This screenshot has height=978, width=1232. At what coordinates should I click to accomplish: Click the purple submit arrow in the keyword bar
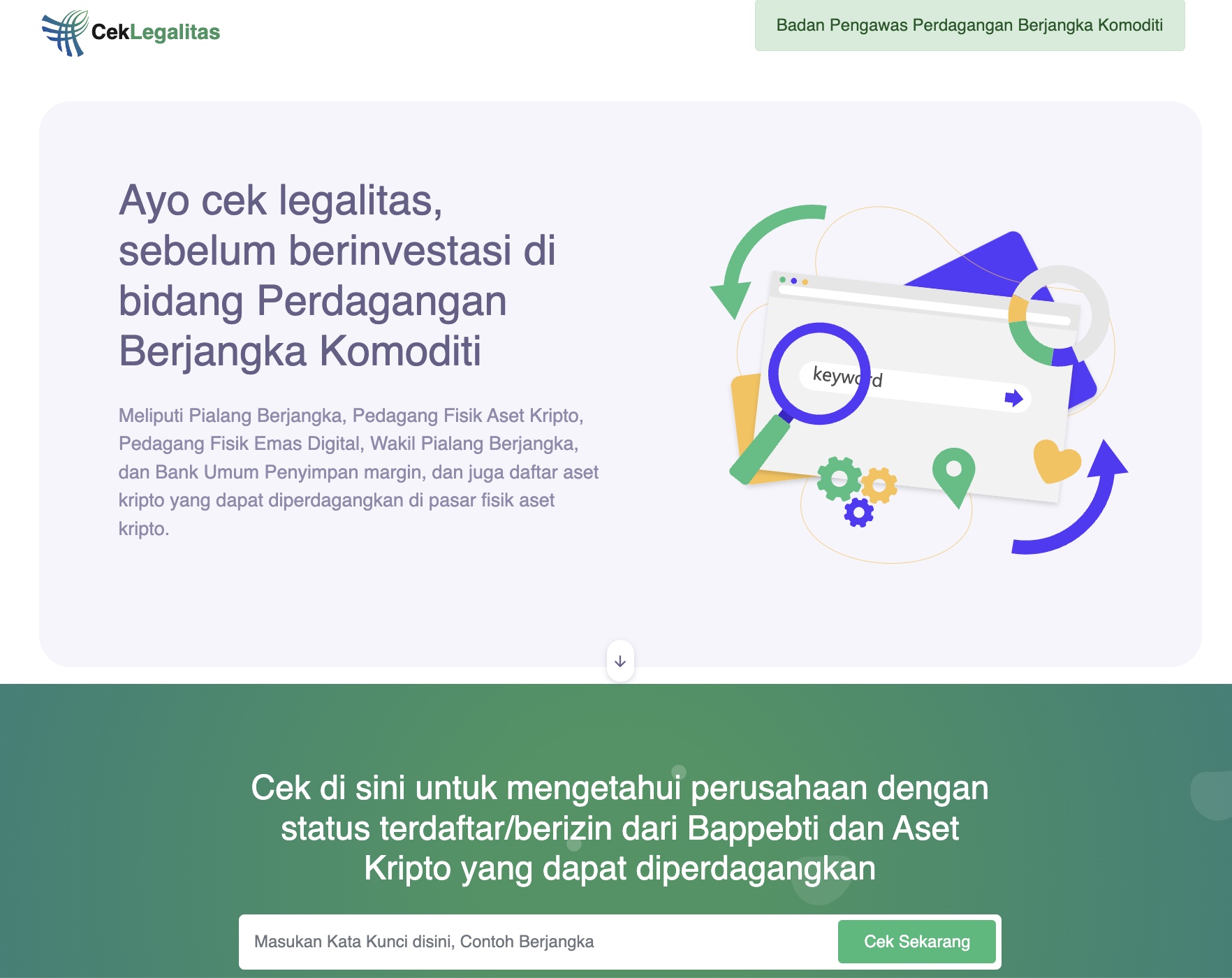1014,400
